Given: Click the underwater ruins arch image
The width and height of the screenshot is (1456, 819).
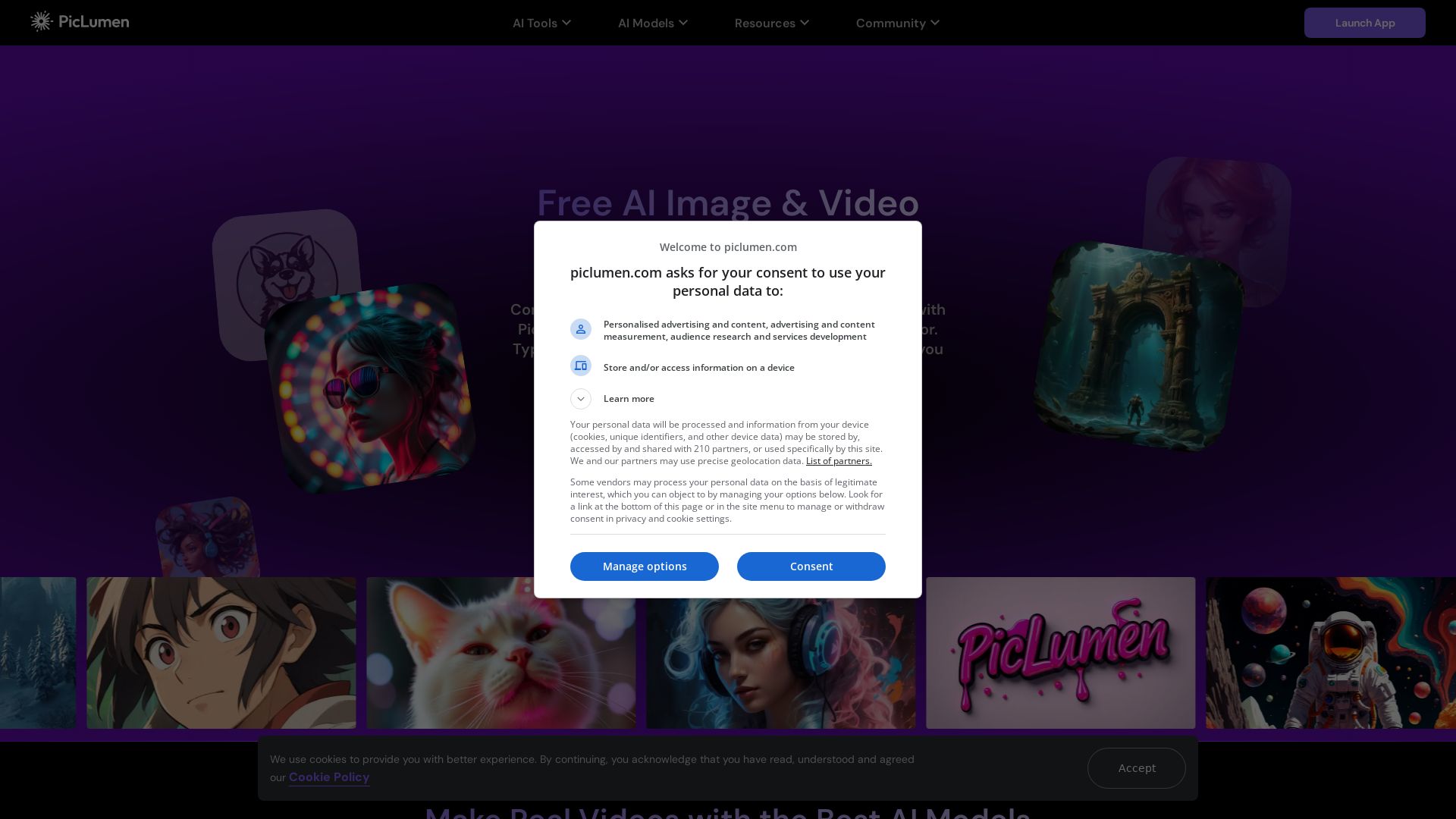Looking at the screenshot, I should point(1137,346).
